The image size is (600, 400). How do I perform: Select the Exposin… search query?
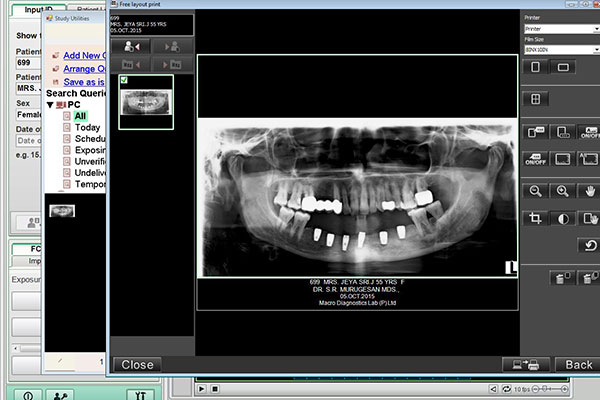click(x=90, y=150)
